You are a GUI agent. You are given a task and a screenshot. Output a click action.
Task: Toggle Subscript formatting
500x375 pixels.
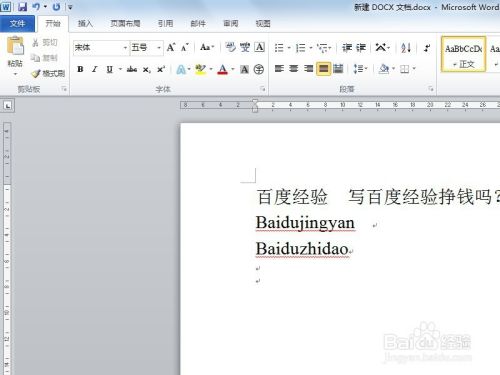(x=147, y=69)
